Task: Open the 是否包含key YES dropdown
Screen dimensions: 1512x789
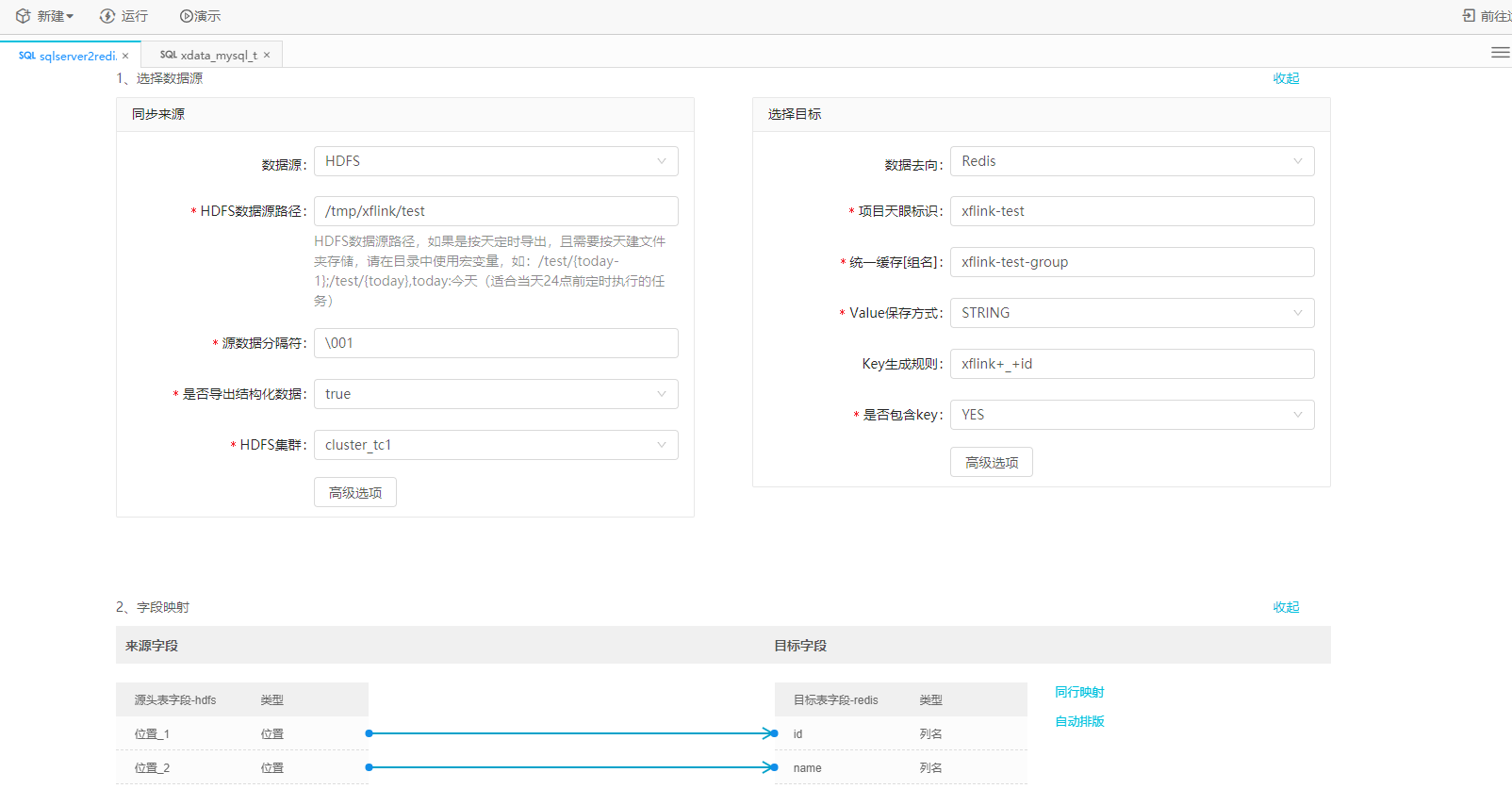Action: click(1131, 415)
